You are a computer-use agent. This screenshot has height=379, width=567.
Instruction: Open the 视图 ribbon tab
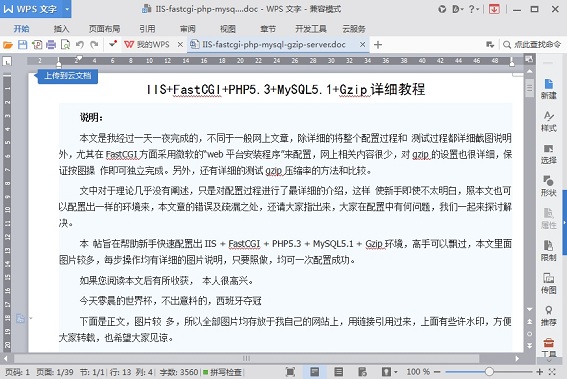[228, 29]
